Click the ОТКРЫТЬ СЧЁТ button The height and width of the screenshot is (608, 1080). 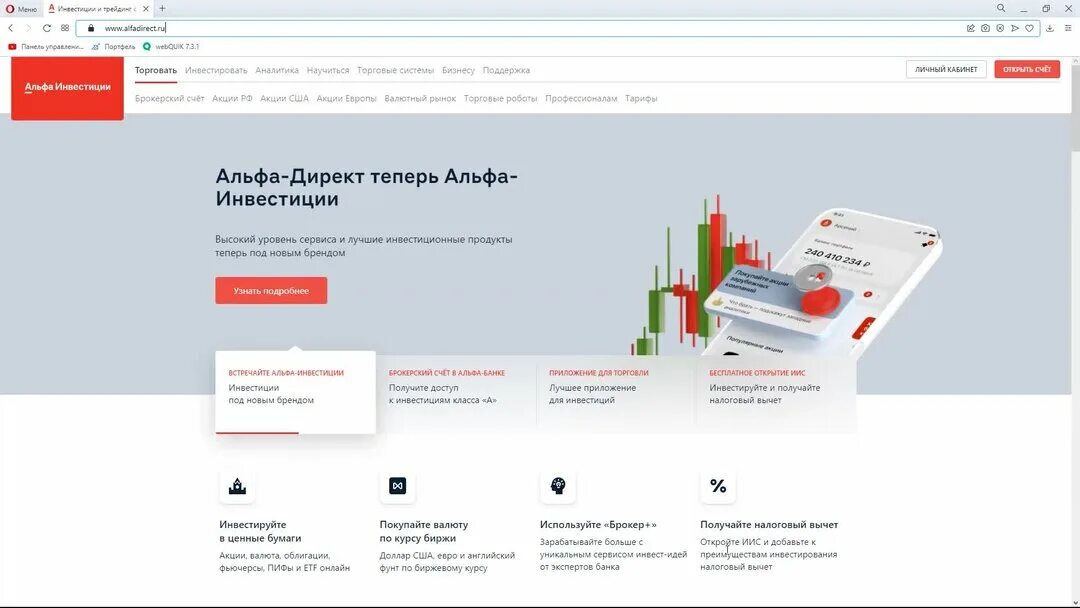coord(1027,70)
